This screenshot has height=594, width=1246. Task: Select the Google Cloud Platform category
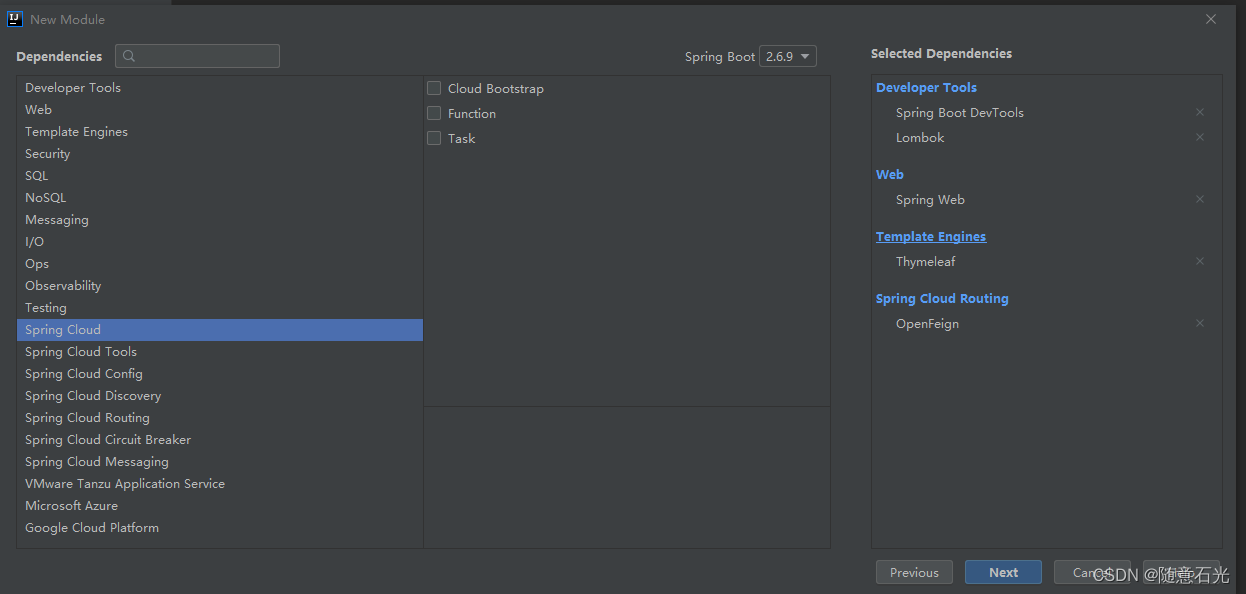coord(220,528)
